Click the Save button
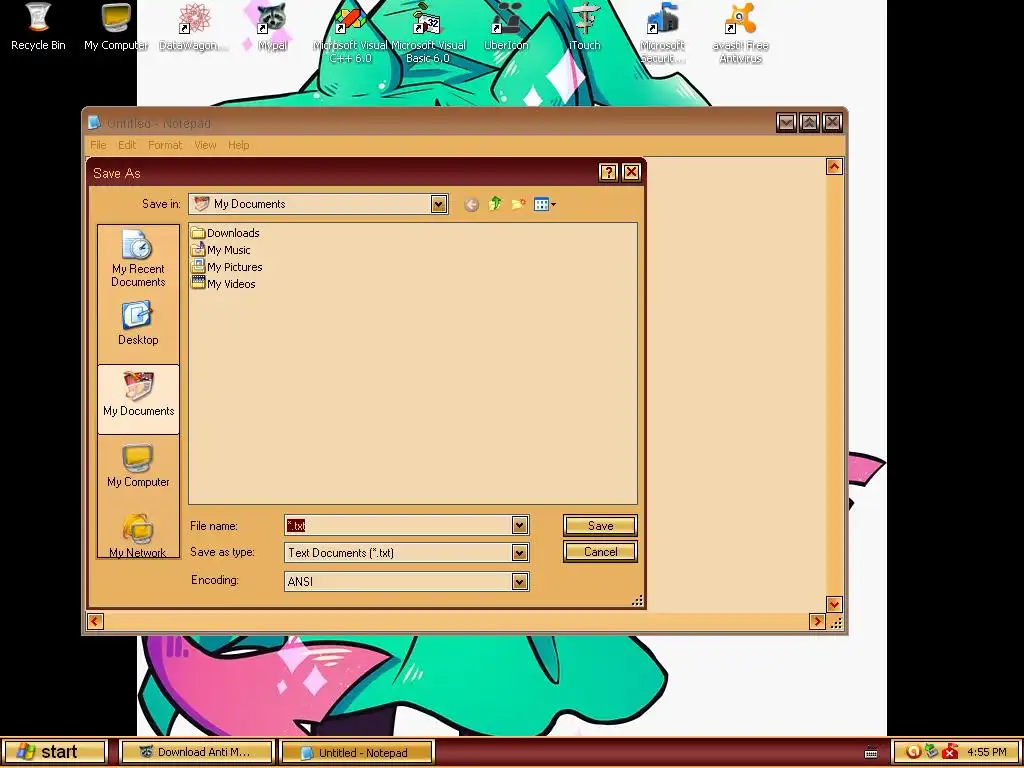The width and height of the screenshot is (1024, 768). click(x=600, y=526)
